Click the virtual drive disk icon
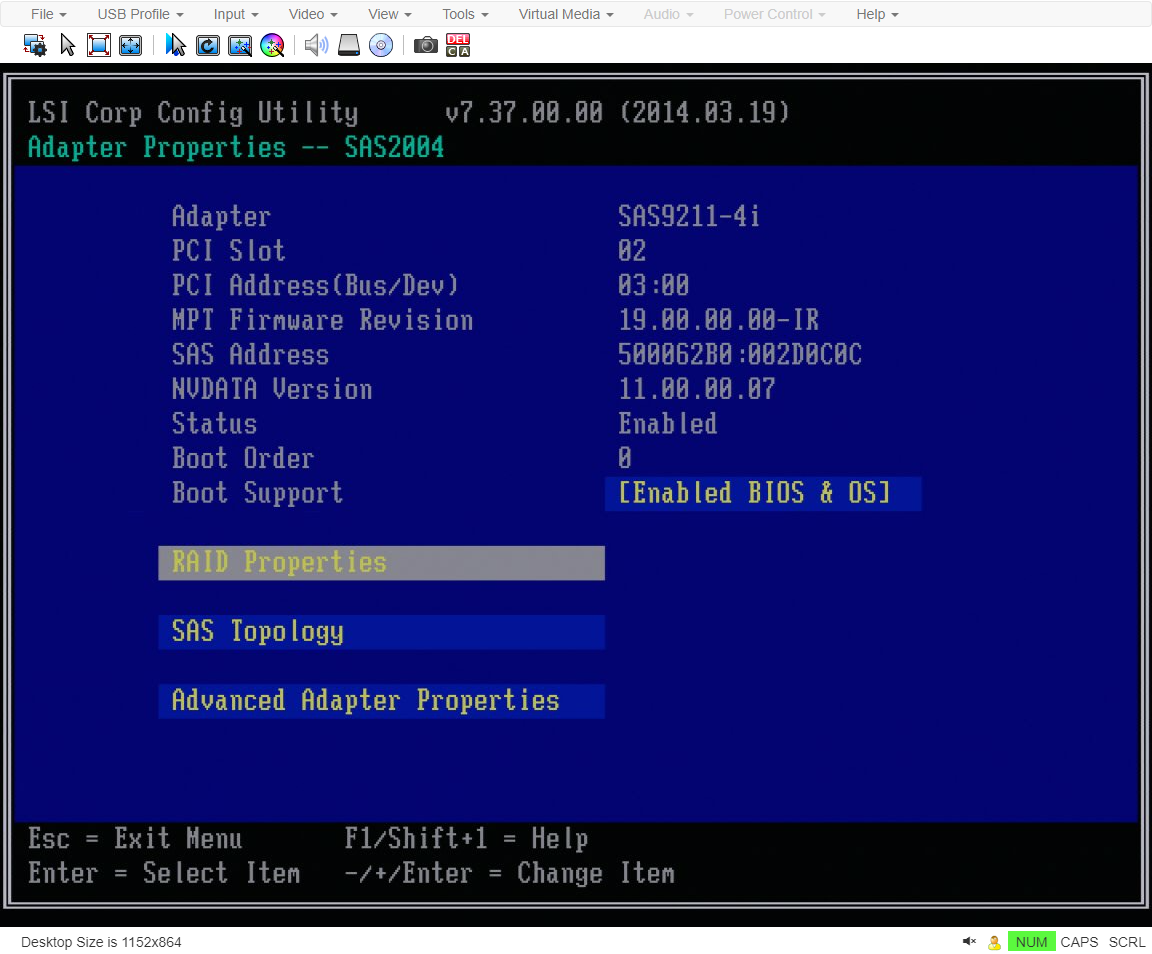The width and height of the screenshot is (1152, 954). 348,46
